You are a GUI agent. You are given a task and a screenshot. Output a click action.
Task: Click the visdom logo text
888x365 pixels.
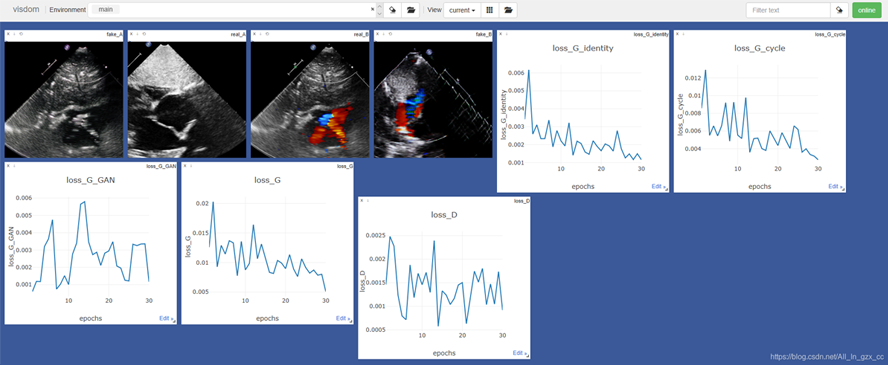pos(26,10)
